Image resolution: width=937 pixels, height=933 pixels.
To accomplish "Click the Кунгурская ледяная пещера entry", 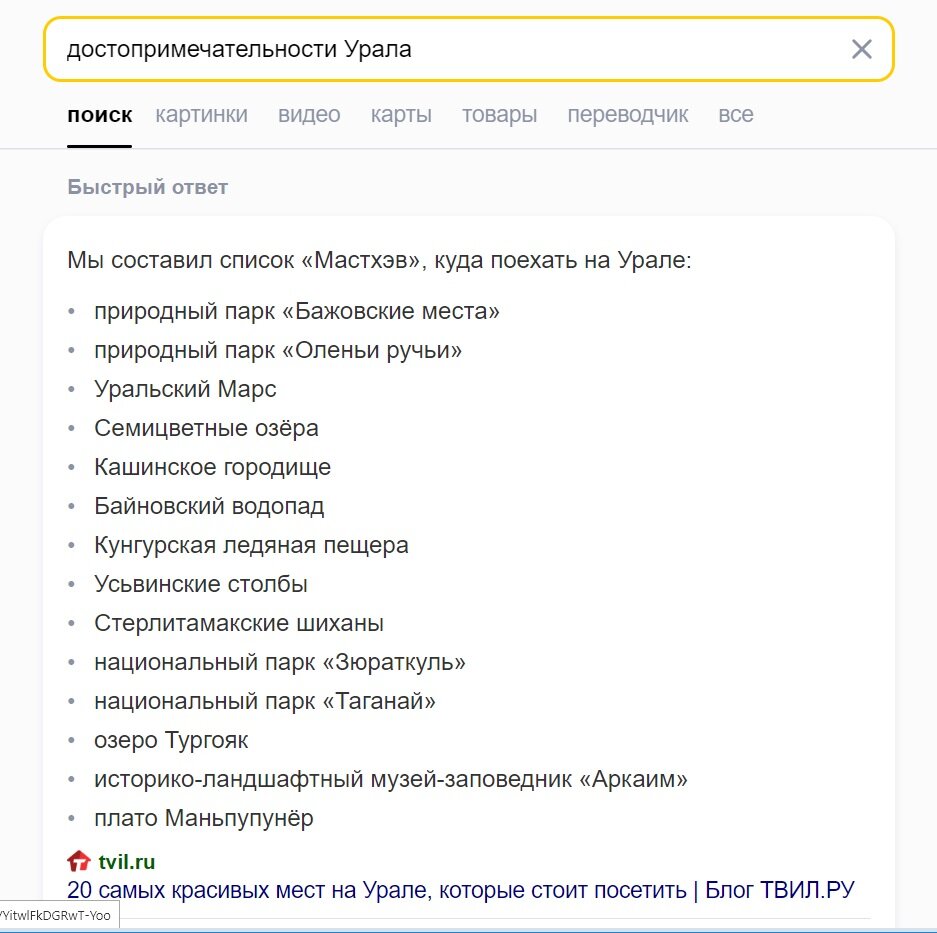I will (x=251, y=545).
